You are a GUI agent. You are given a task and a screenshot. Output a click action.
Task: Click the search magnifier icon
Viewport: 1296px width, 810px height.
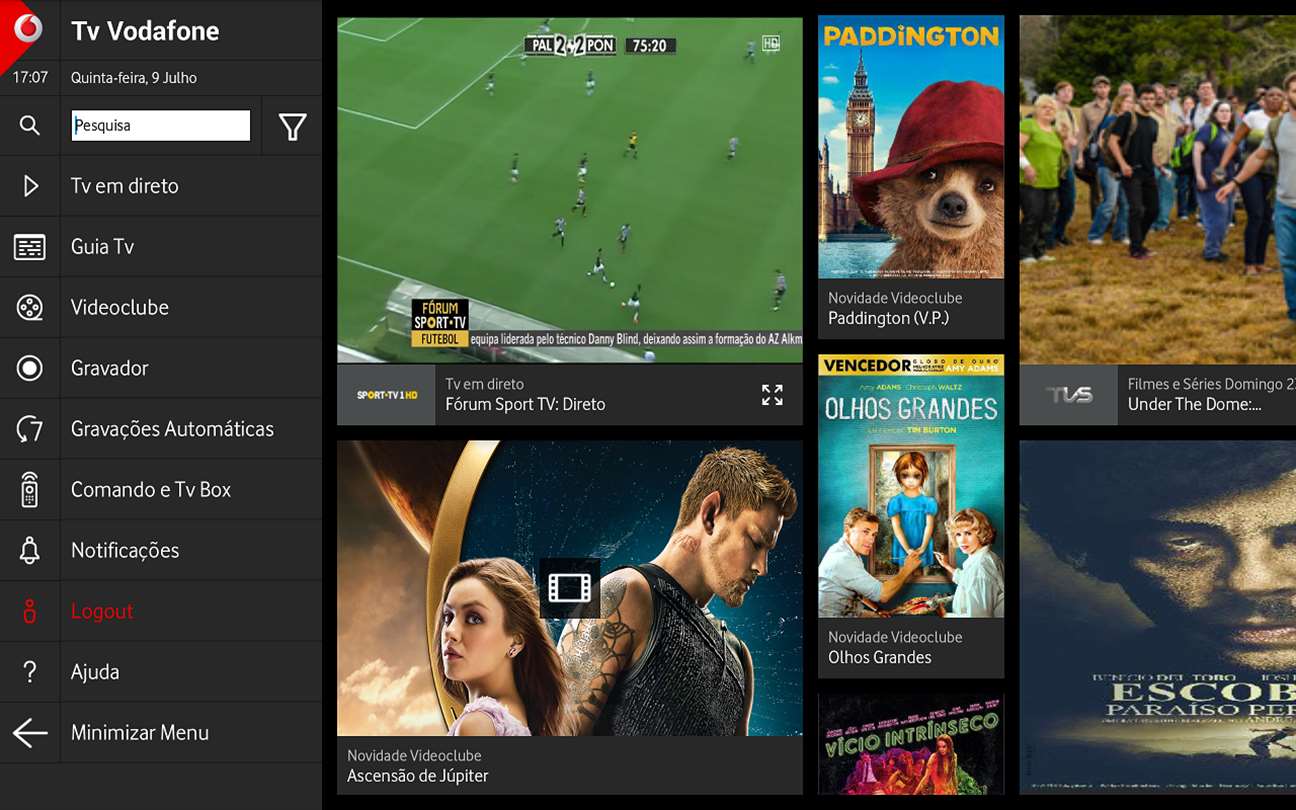tap(30, 125)
